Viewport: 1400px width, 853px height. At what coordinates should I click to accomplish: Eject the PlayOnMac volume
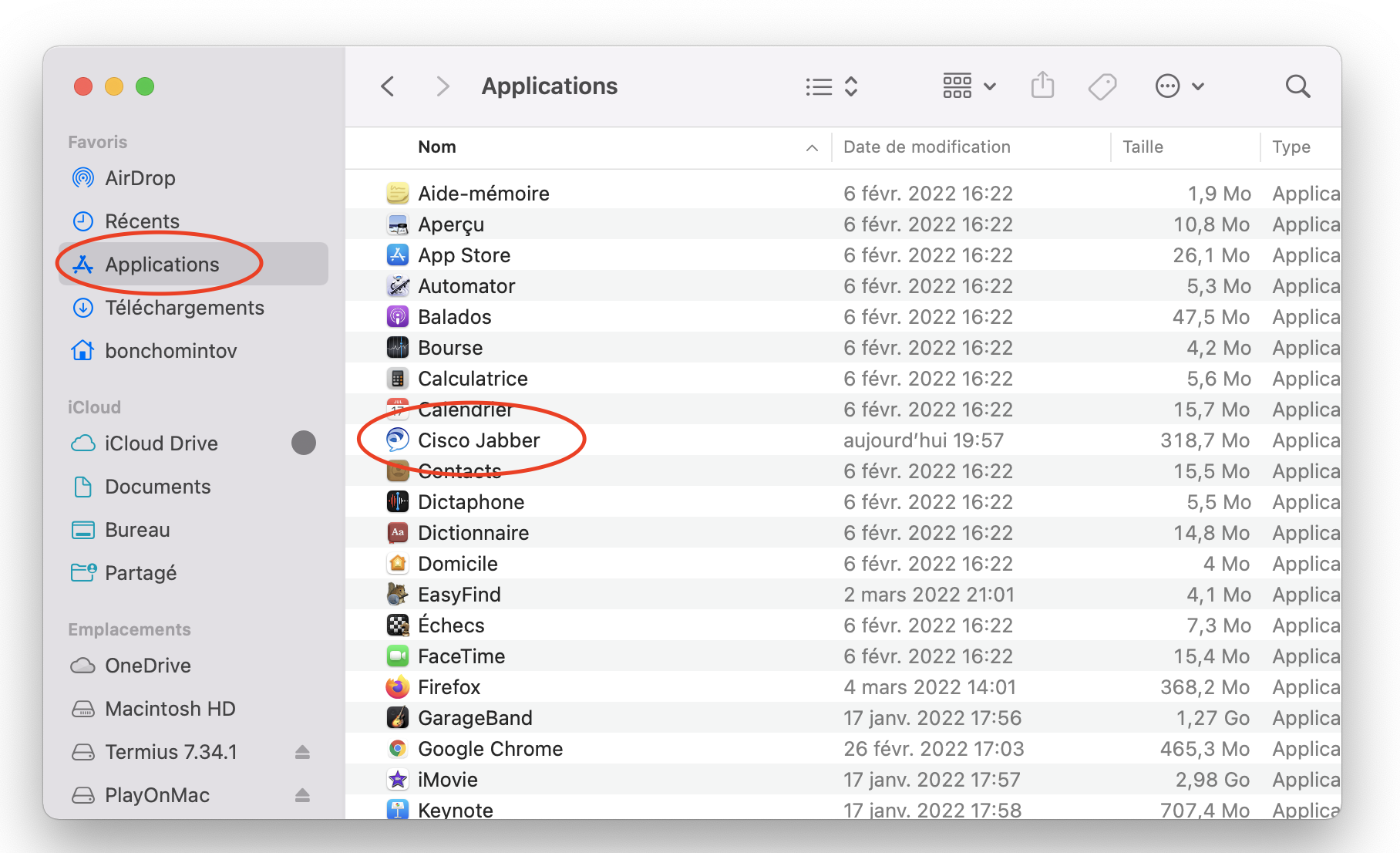tap(302, 795)
